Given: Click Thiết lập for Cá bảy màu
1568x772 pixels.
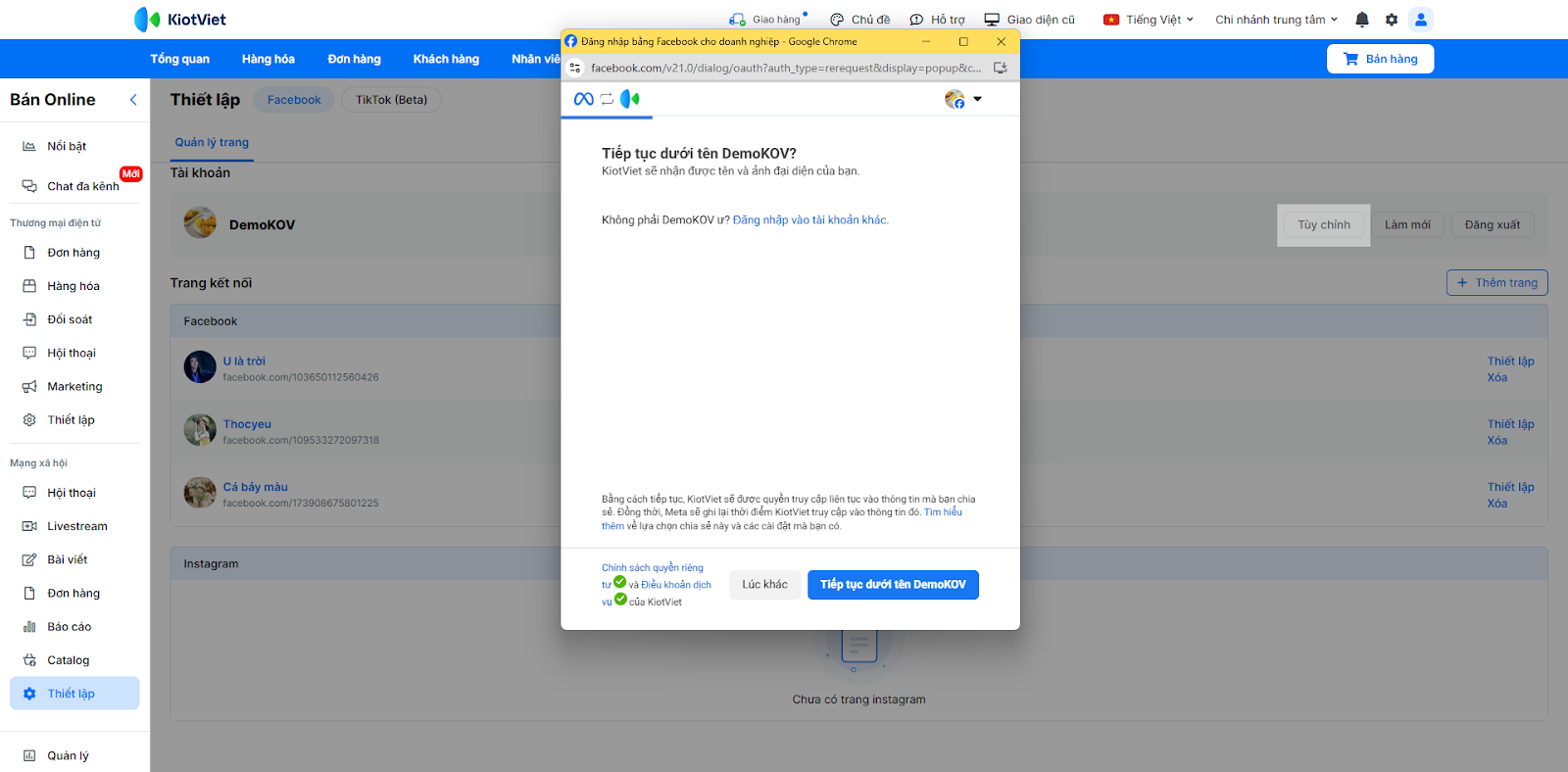Looking at the screenshot, I should click(1510, 487).
